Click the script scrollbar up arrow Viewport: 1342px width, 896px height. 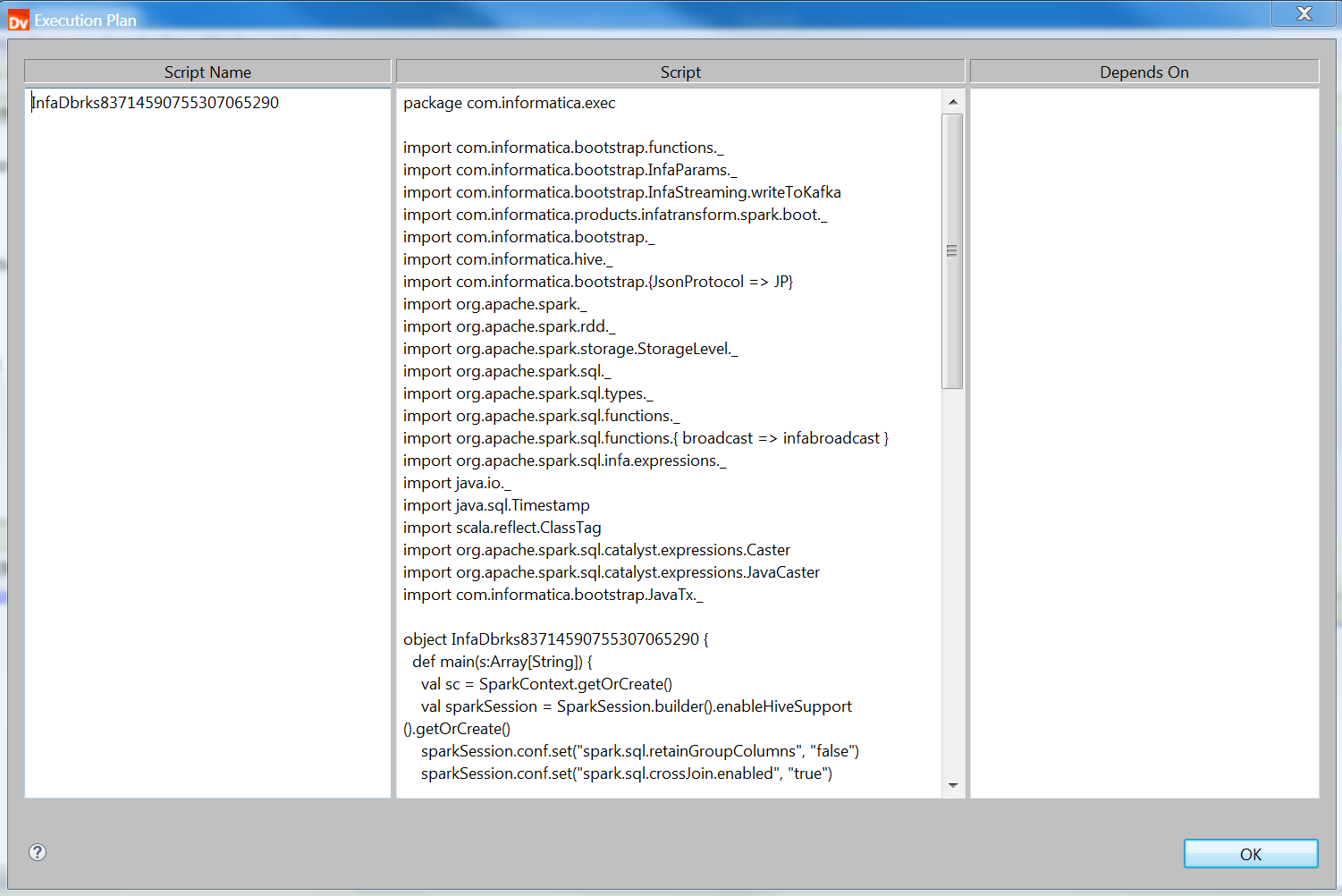coord(953,102)
